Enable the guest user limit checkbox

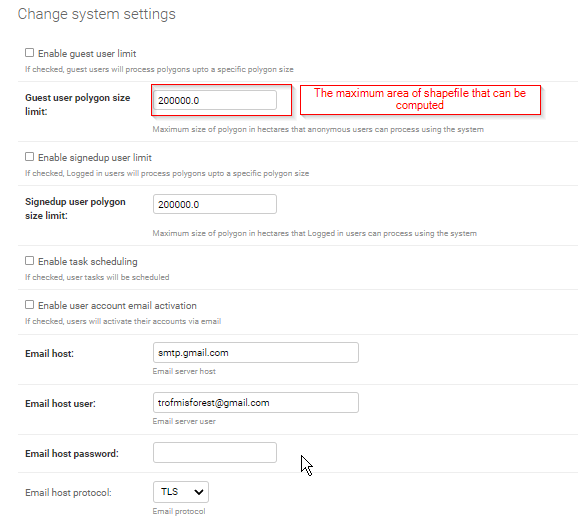[29, 53]
